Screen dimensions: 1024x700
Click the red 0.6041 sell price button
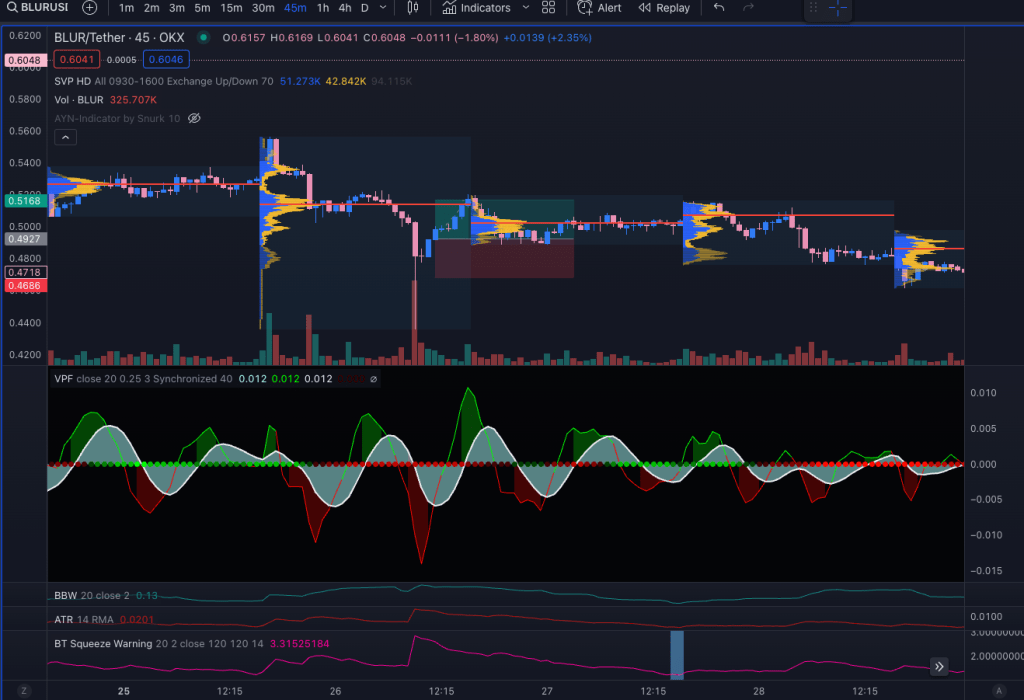tap(77, 60)
